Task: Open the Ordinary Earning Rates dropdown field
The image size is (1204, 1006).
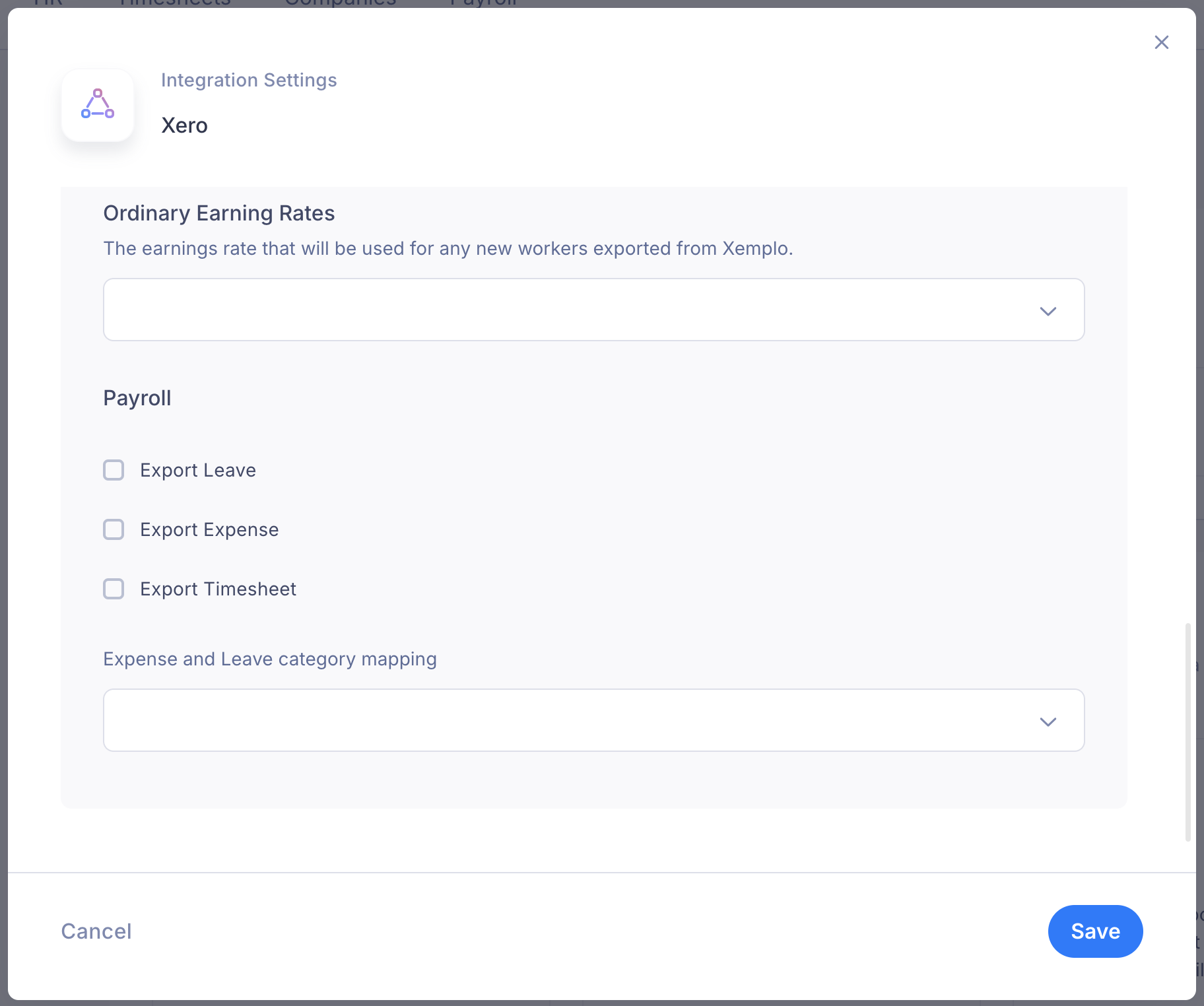Action: [594, 310]
